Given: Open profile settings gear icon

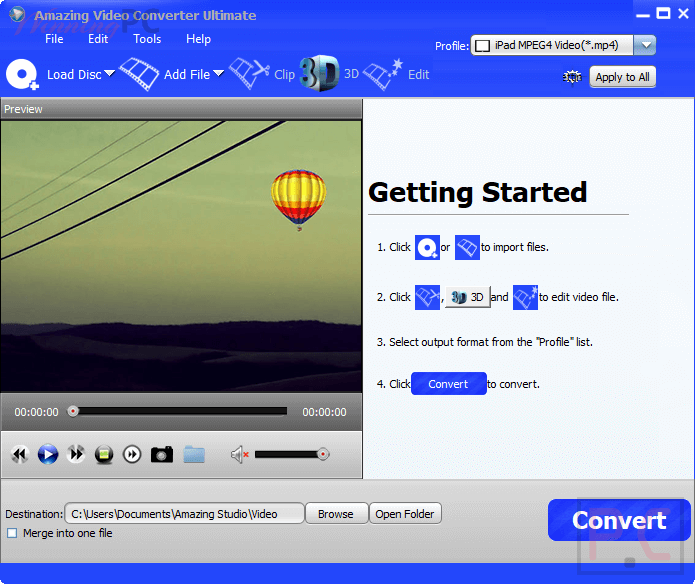Looking at the screenshot, I should click(572, 77).
